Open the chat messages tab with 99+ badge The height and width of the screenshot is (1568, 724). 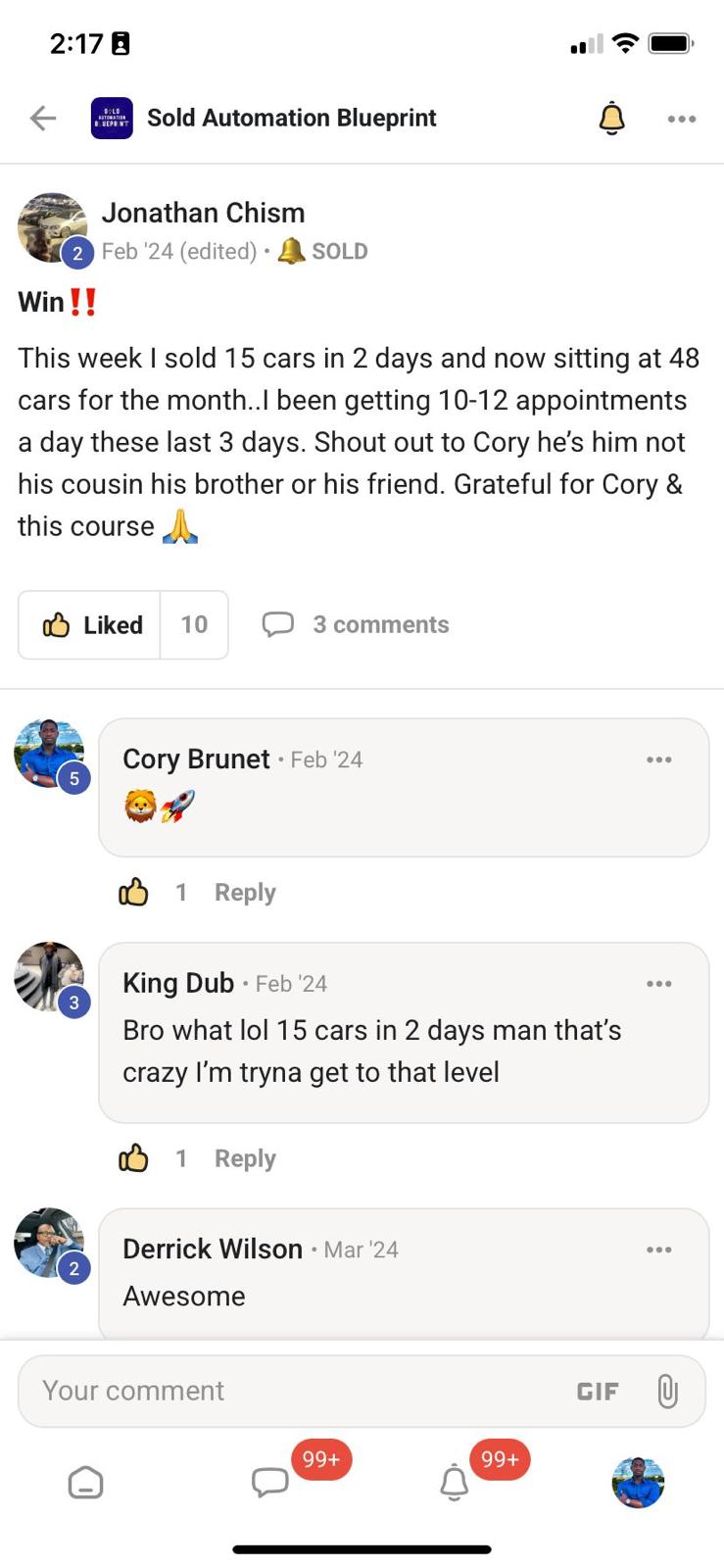point(270,1482)
